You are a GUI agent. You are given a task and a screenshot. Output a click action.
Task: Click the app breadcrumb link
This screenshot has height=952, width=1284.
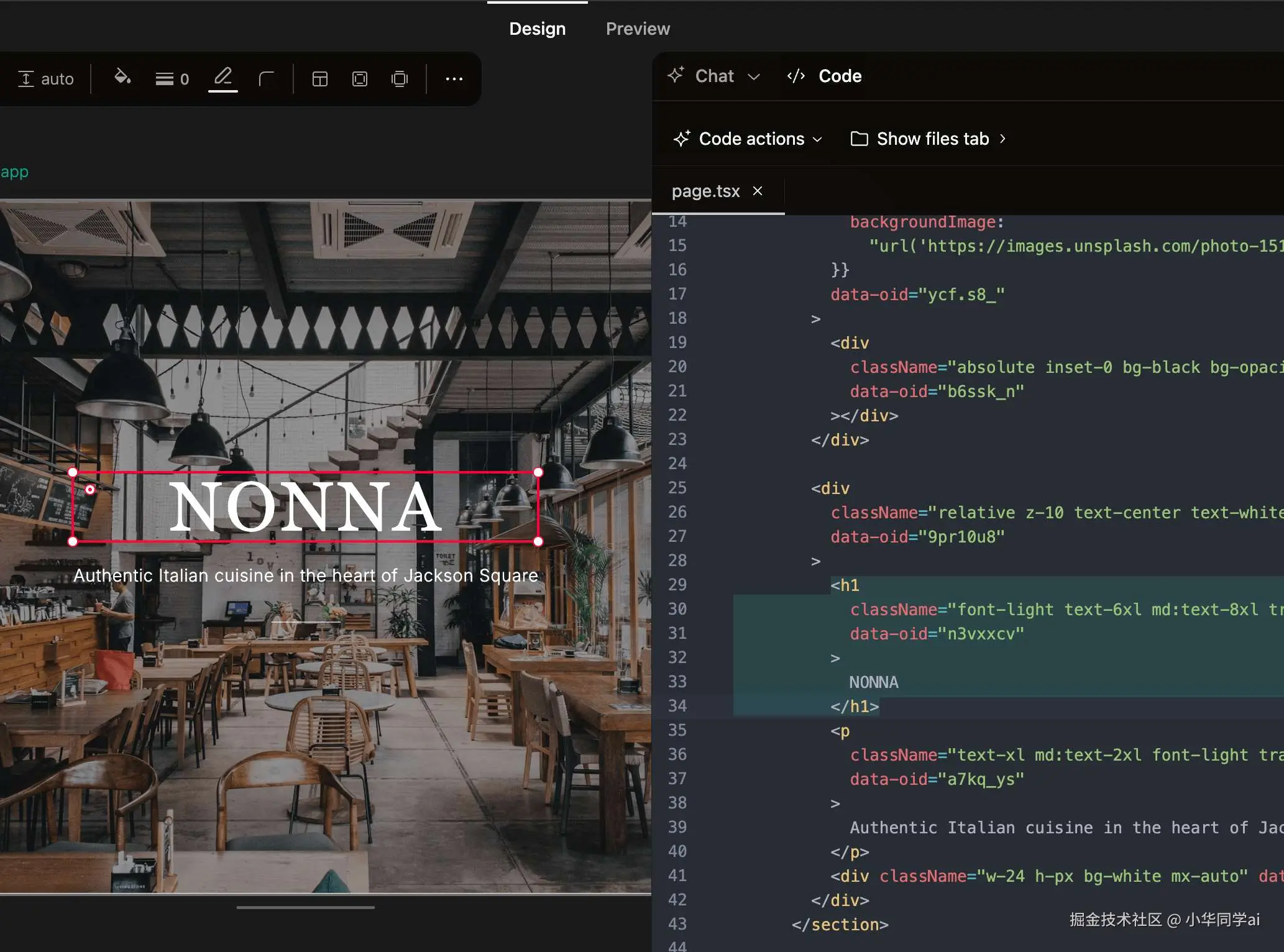click(x=14, y=172)
